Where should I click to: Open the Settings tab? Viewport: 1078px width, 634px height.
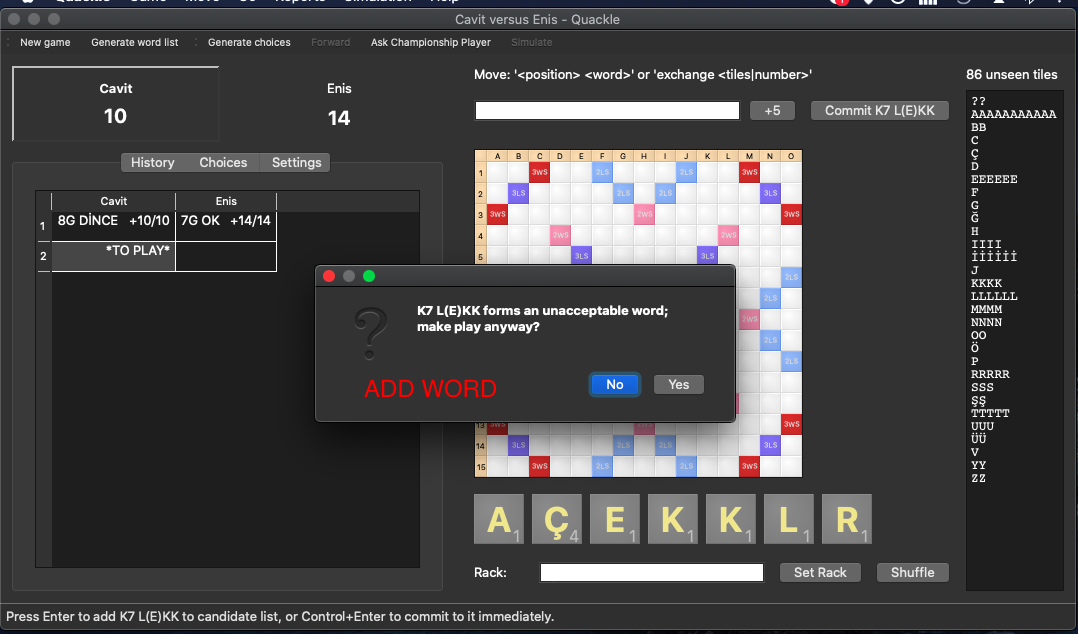click(x=297, y=162)
